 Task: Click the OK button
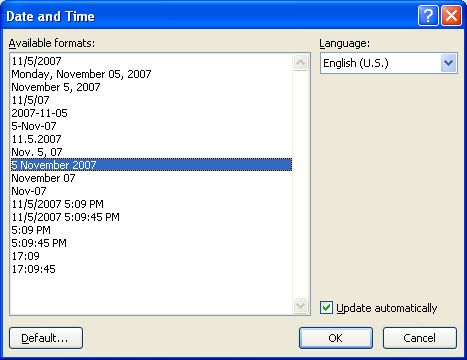pos(336,338)
